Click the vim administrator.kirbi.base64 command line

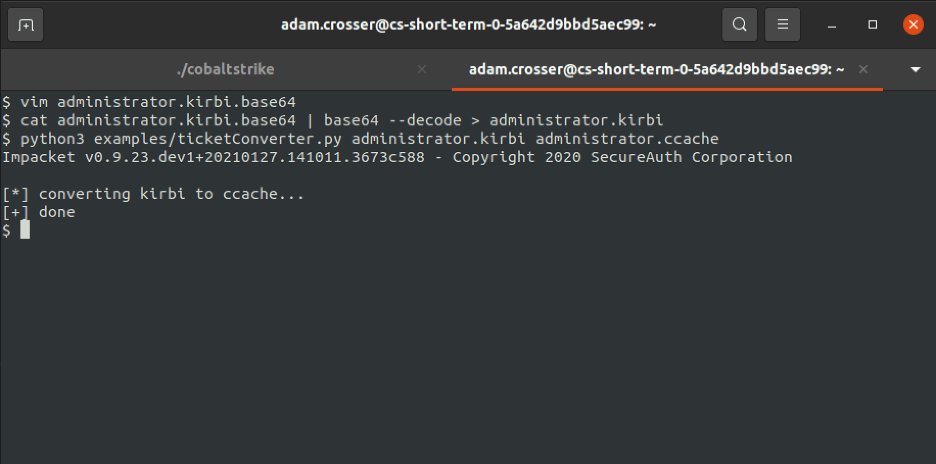149,102
